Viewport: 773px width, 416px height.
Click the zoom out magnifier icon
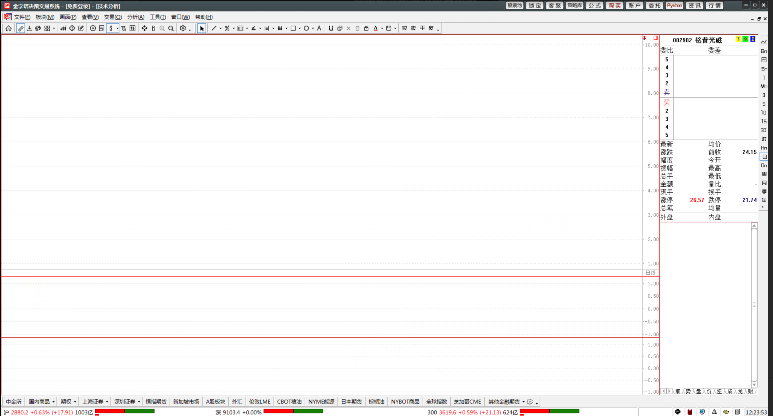162,29
